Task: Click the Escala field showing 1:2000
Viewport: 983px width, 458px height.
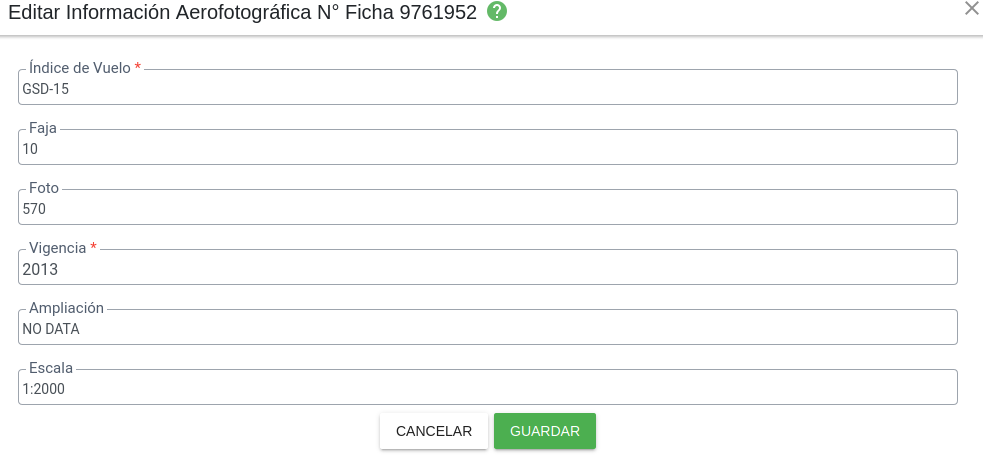Action: click(x=487, y=389)
